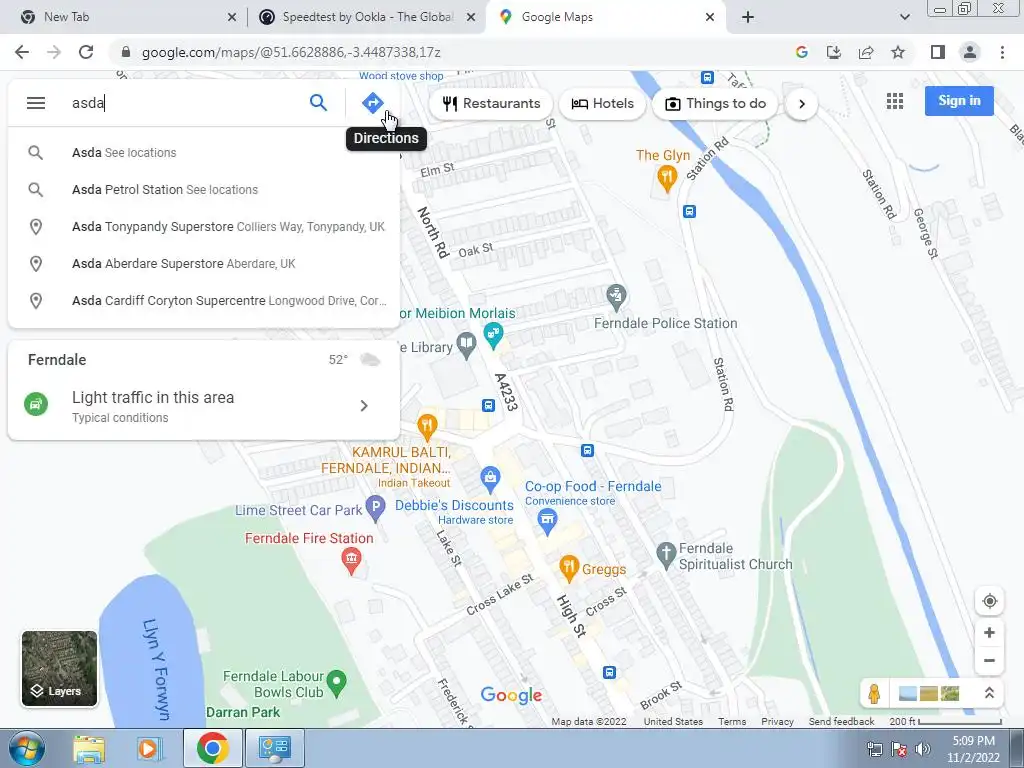The width and height of the screenshot is (1024, 768).
Task: Click the Meibion Morlais teal pin
Action: (x=493, y=336)
